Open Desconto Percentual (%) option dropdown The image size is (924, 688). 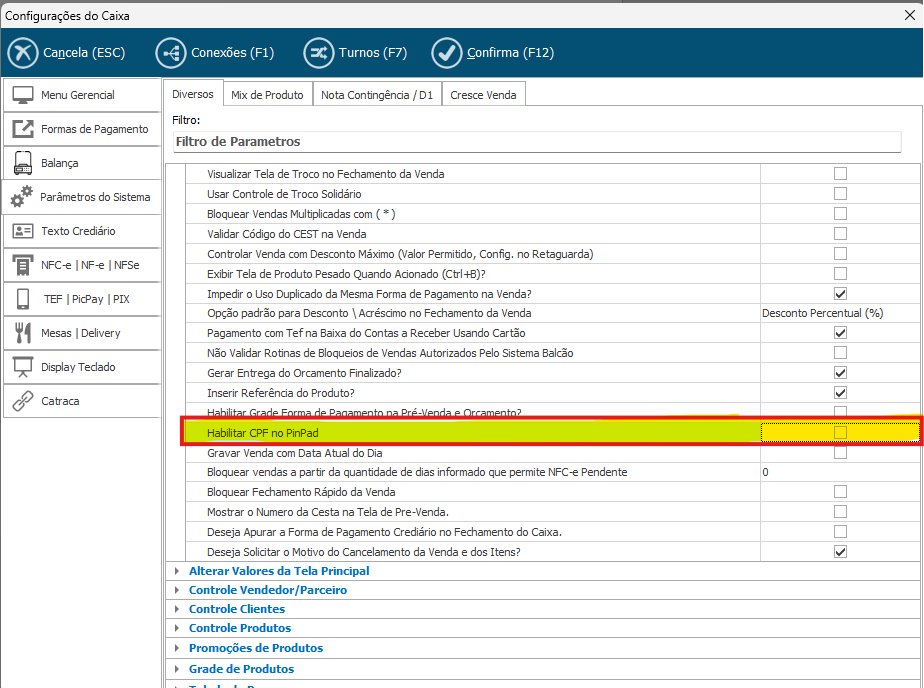[x=840, y=313]
